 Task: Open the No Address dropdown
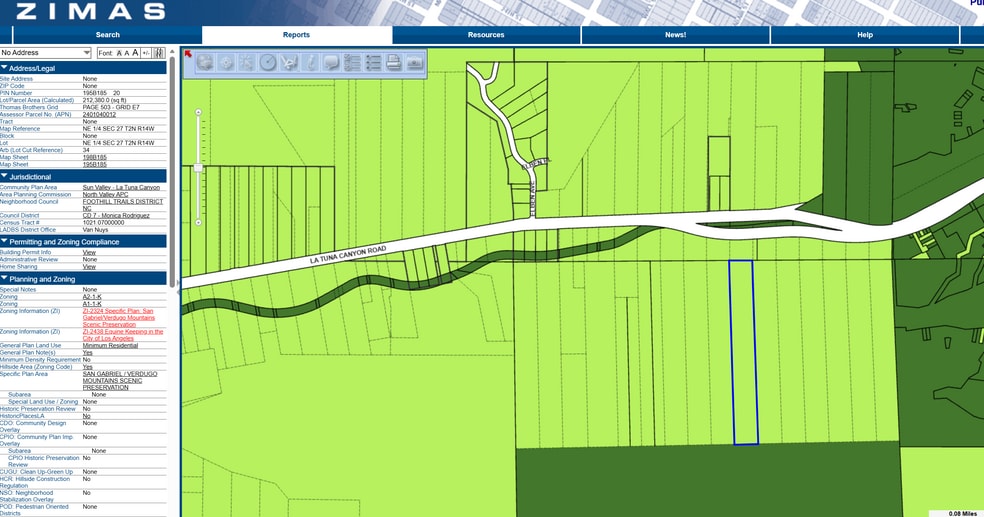point(46,52)
